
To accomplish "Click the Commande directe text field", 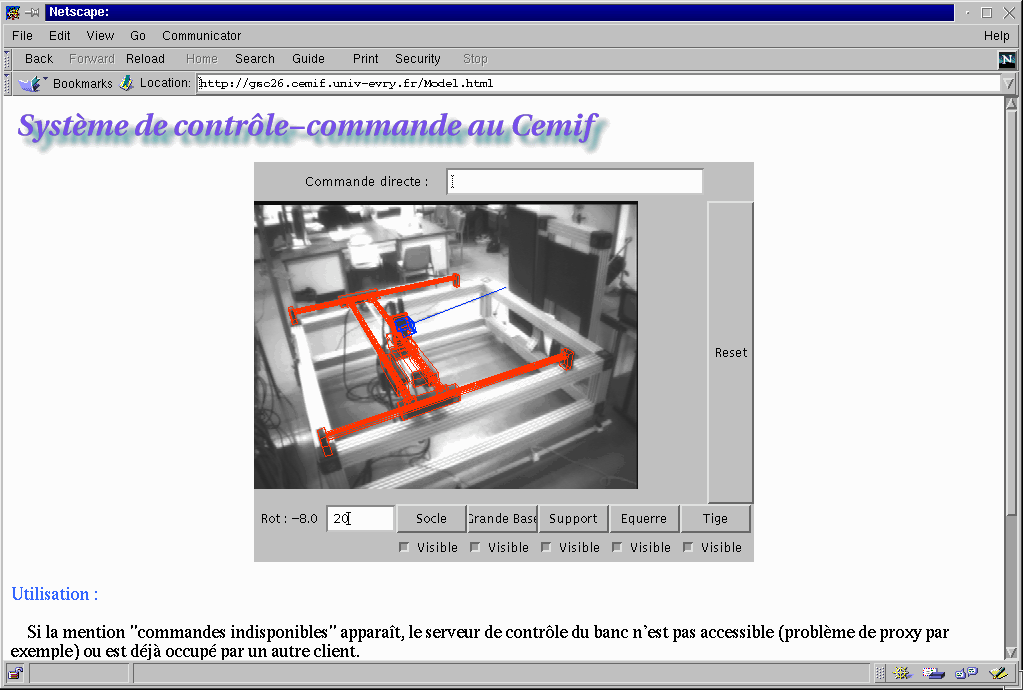I will [x=574, y=182].
